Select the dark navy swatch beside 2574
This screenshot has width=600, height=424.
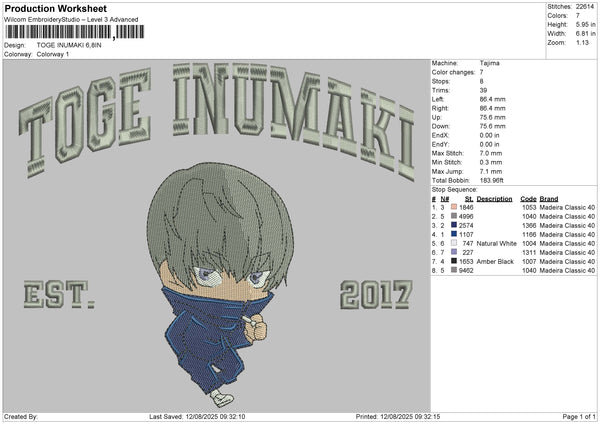(x=454, y=225)
